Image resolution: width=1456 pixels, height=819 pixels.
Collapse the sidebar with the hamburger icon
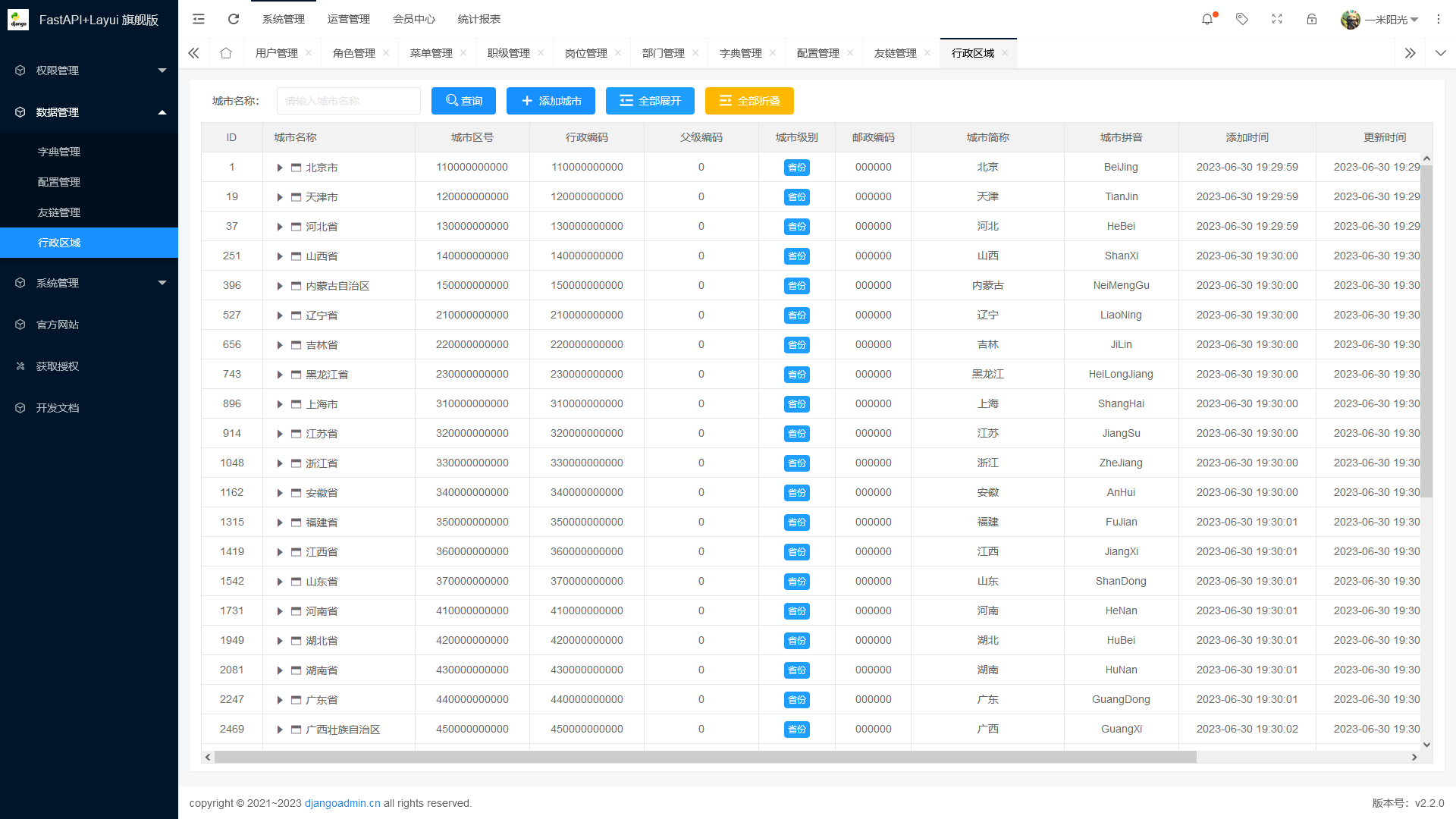tap(199, 19)
